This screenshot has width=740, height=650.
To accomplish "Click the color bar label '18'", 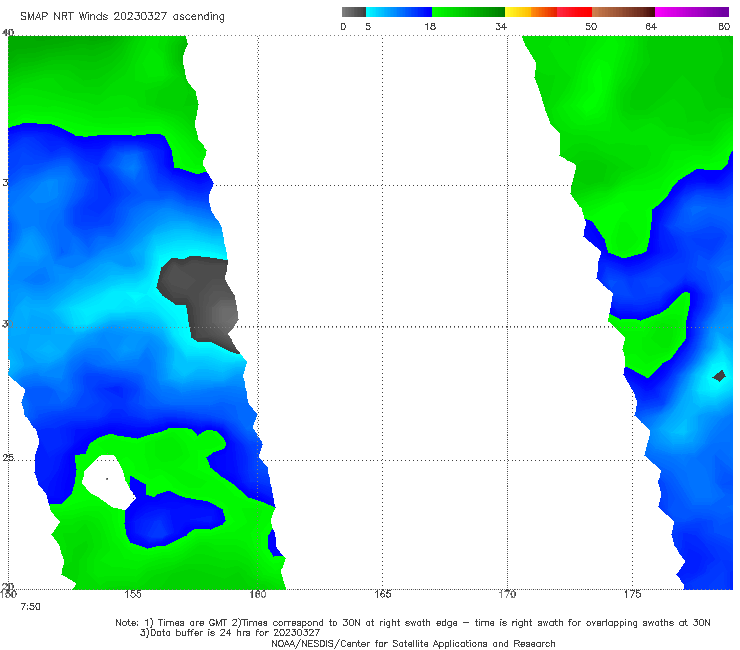I will pos(430,26).
